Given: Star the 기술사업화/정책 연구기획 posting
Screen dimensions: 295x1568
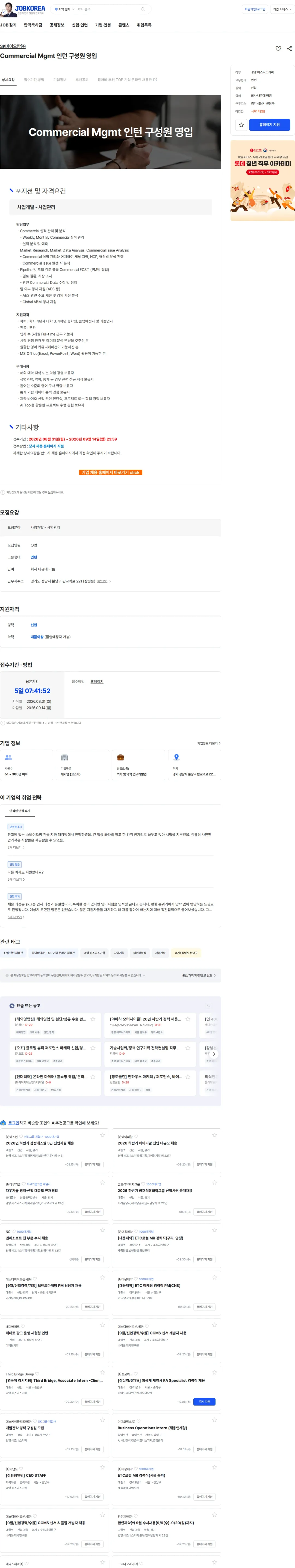Looking at the screenshot, I should tap(188, 1048).
